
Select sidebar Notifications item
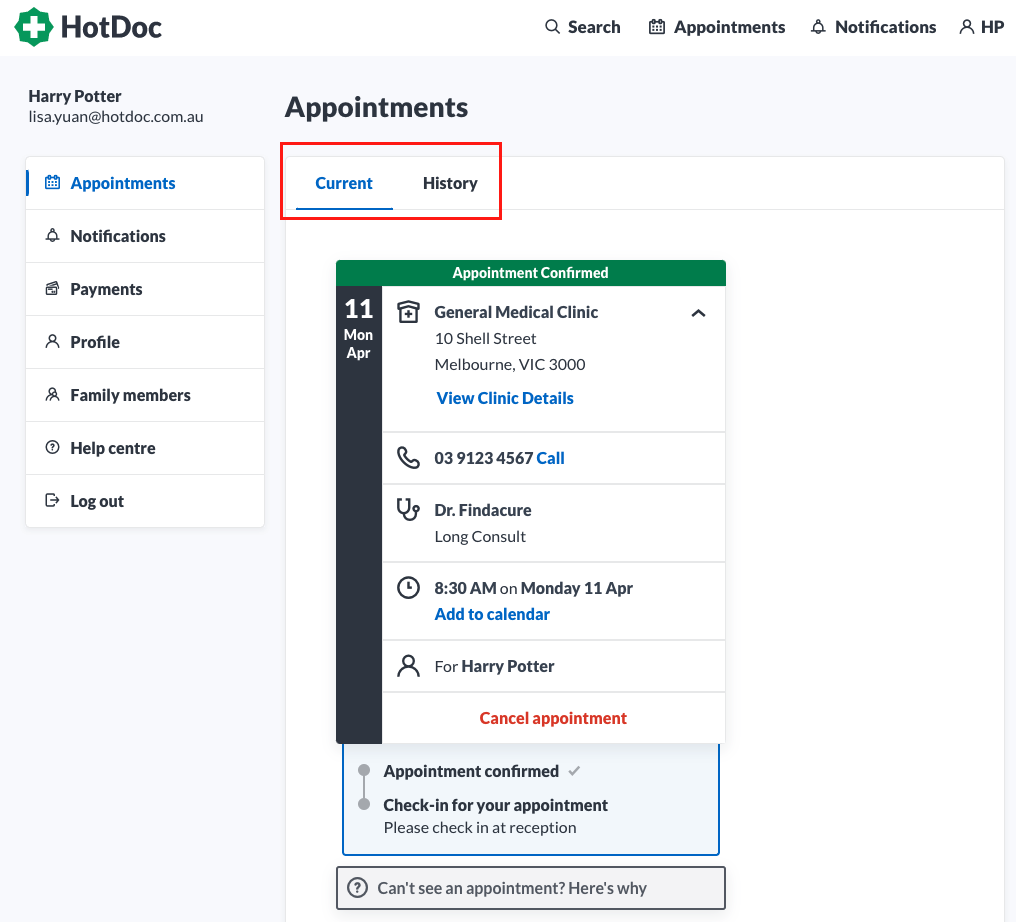click(144, 236)
